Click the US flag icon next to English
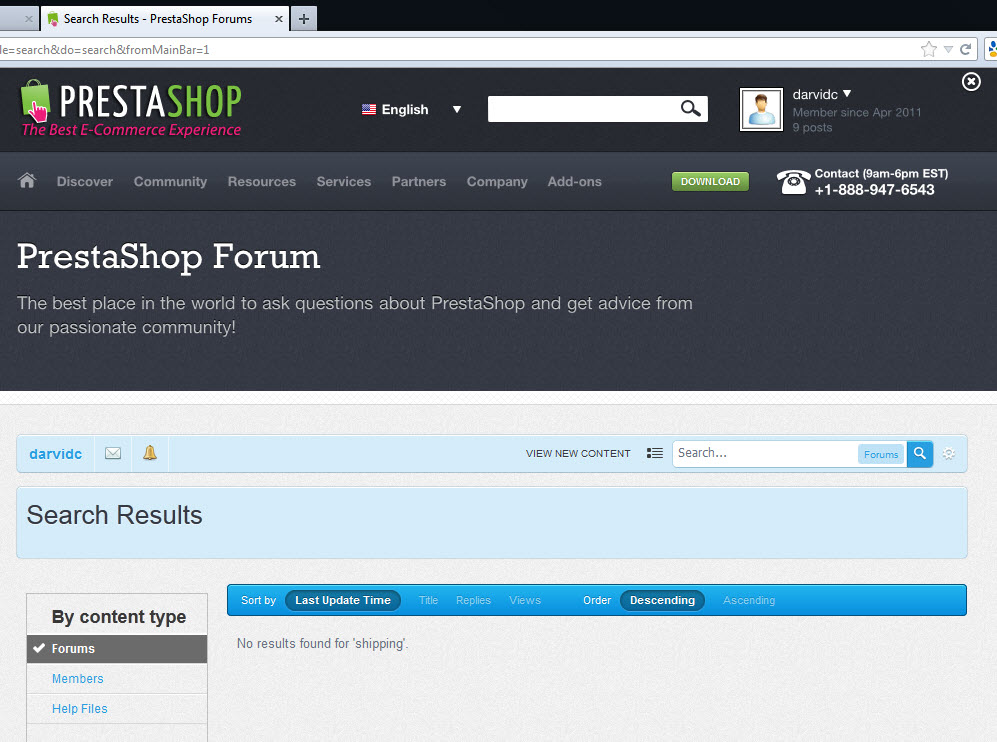 click(x=369, y=109)
